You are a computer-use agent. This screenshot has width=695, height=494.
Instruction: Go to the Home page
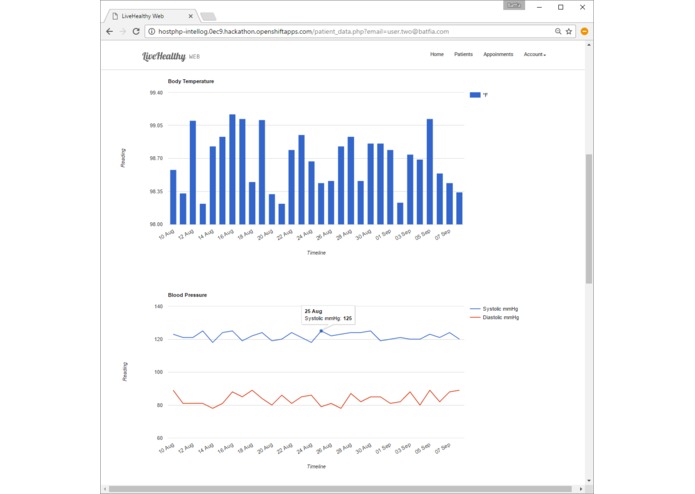coord(437,54)
